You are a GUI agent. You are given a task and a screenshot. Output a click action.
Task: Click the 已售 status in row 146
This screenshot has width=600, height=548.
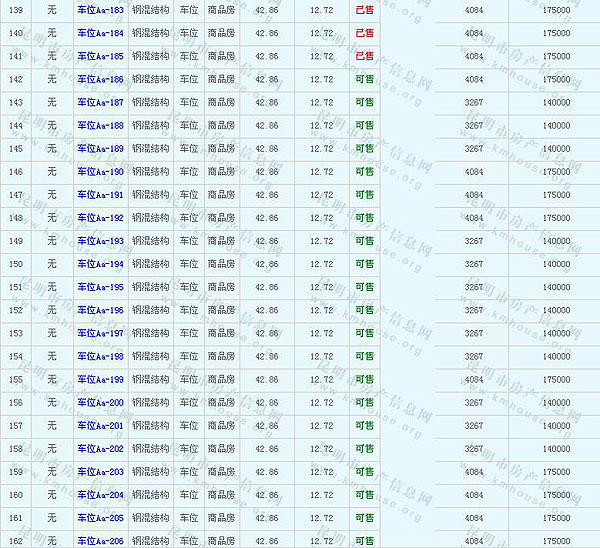tap(364, 172)
